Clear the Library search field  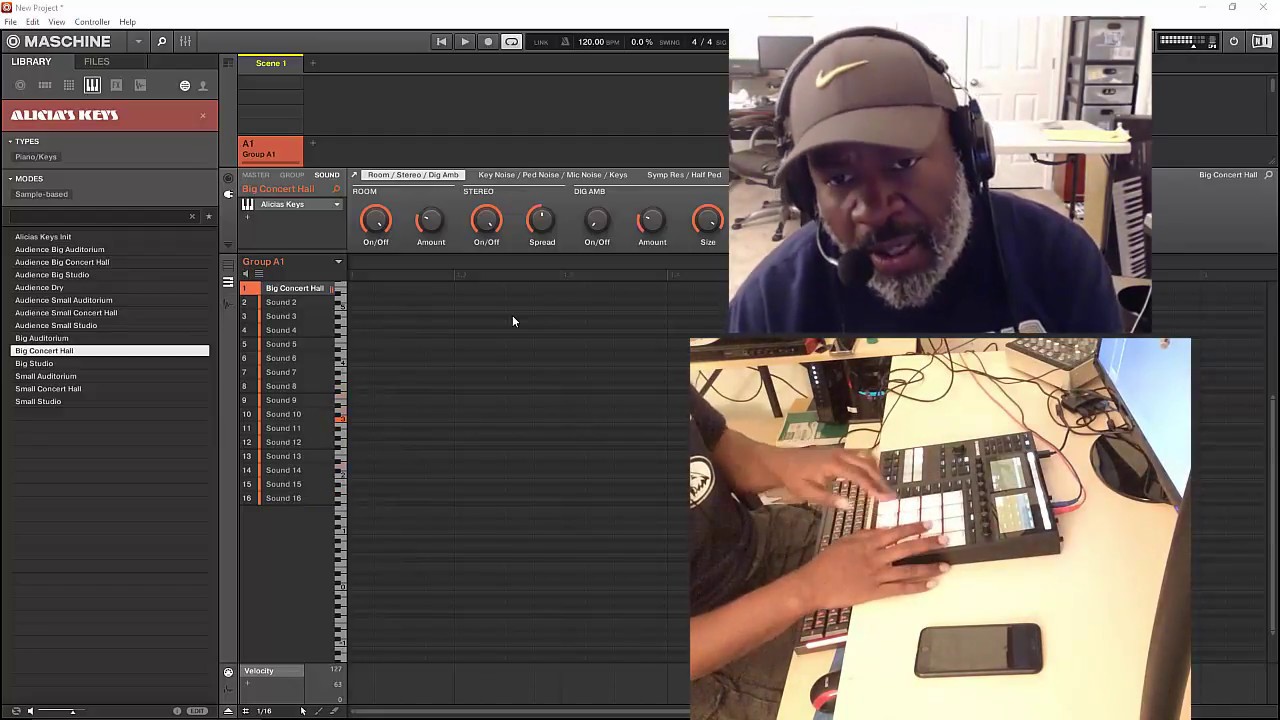[x=192, y=217]
